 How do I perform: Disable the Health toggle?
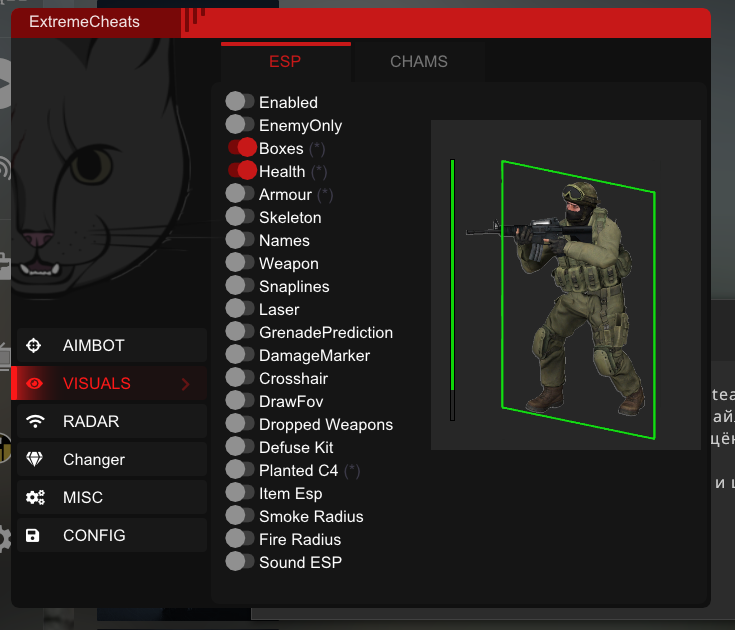point(242,170)
